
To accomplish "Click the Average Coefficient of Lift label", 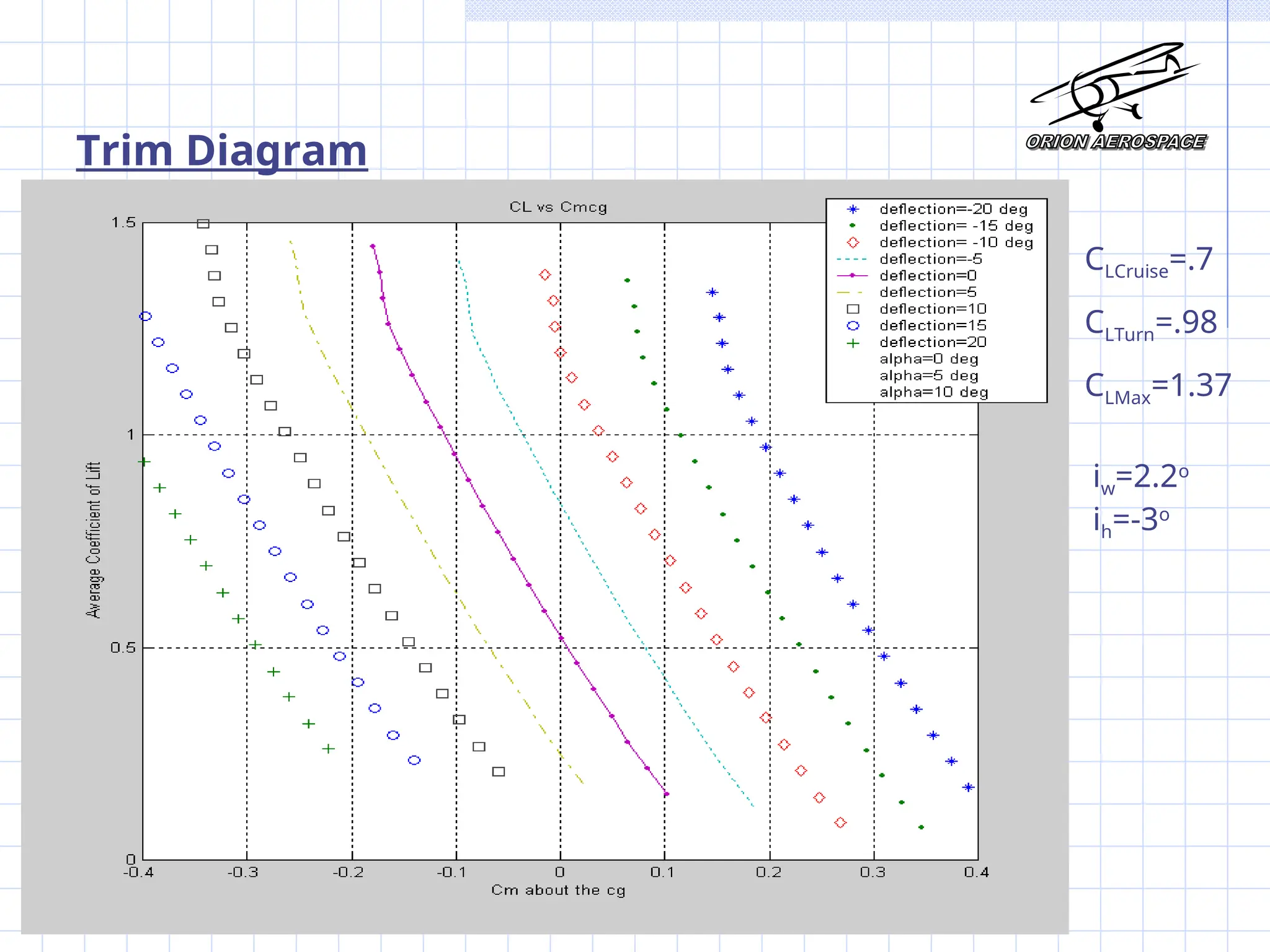I will click(x=93, y=539).
